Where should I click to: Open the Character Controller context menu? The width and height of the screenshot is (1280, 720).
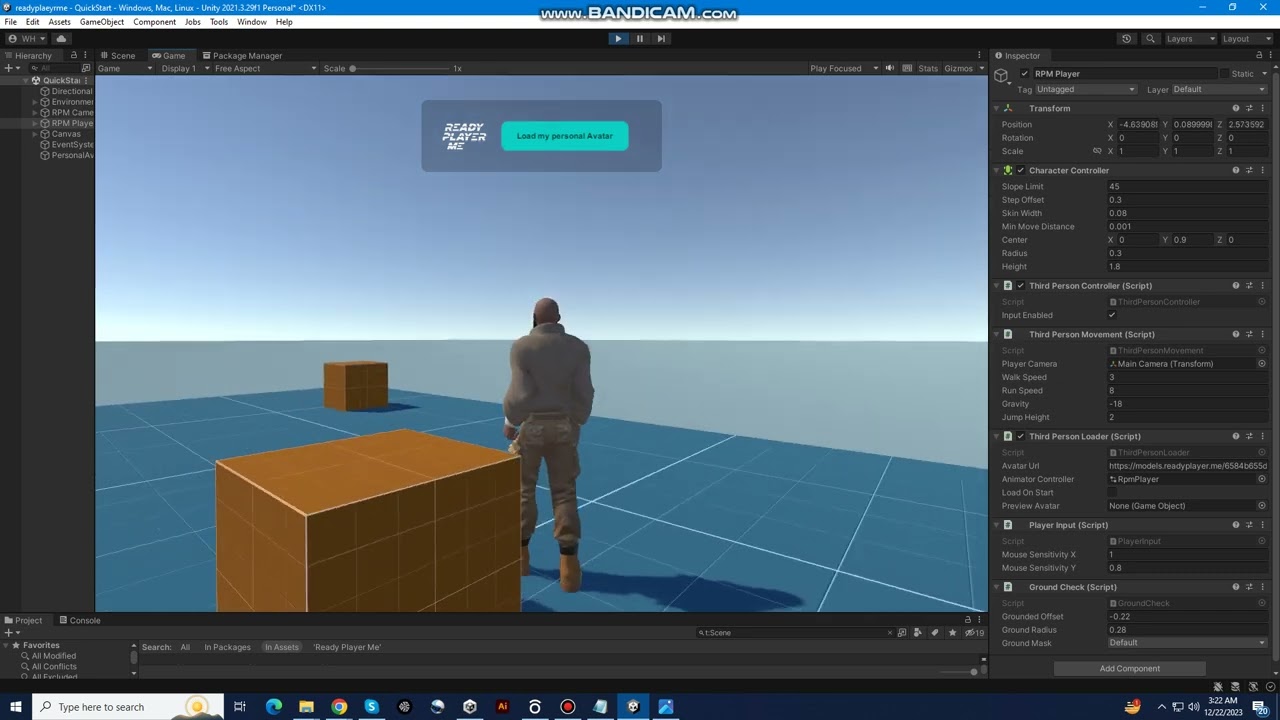click(1263, 170)
